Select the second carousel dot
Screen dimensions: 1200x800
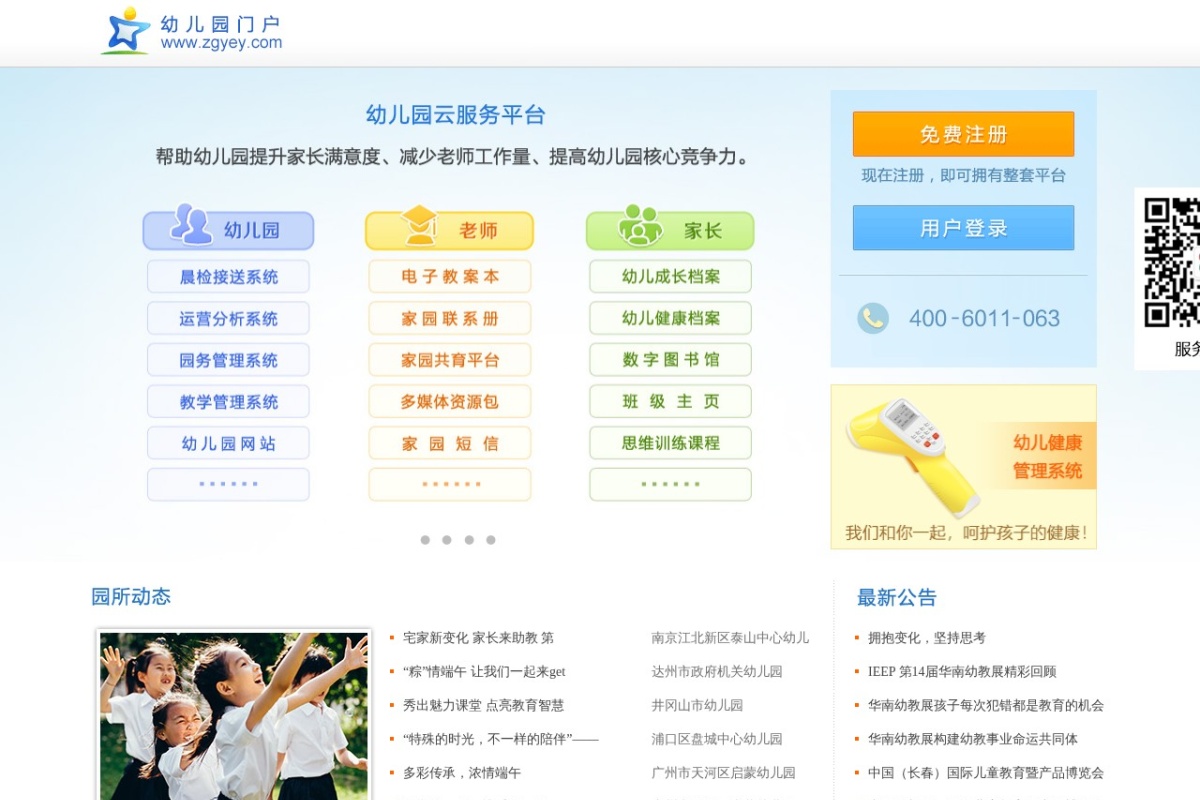pyautogui.click(x=447, y=540)
